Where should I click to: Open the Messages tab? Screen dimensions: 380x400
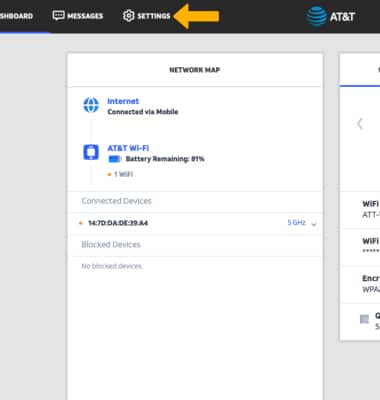coord(85,16)
